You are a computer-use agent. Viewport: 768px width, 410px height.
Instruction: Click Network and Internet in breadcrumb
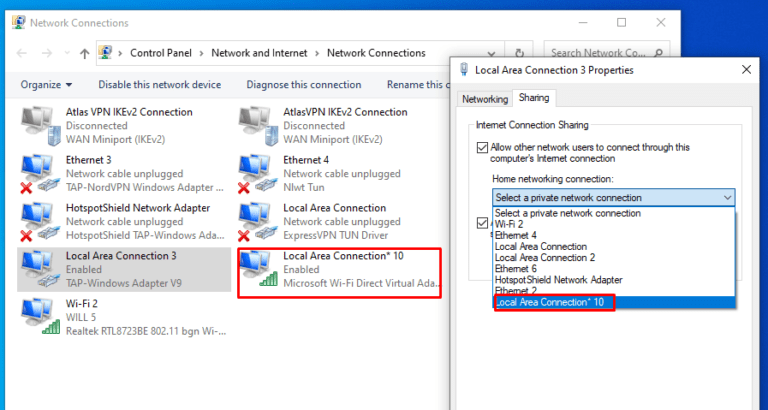[x=259, y=53]
